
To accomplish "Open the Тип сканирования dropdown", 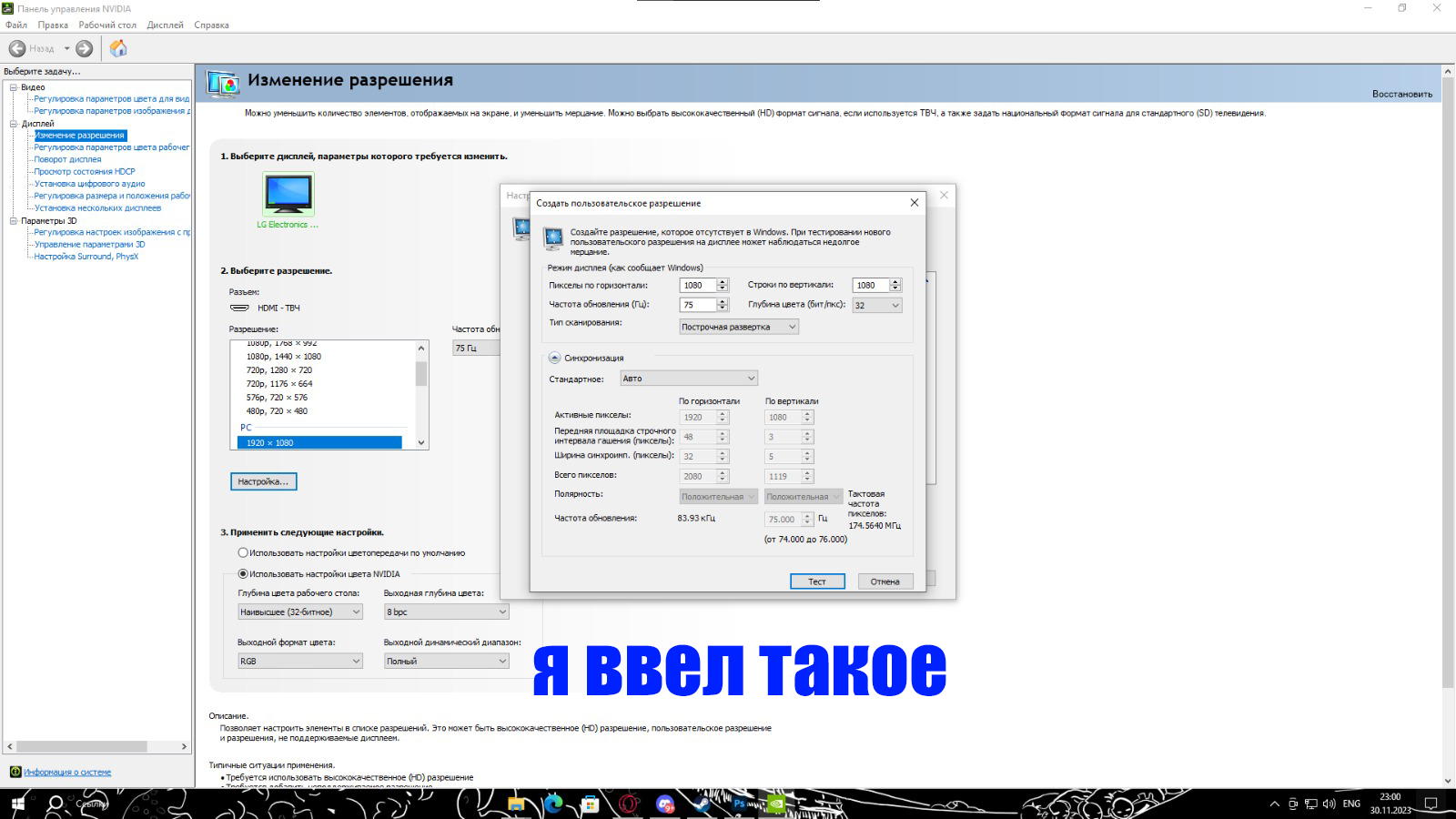I will [739, 327].
